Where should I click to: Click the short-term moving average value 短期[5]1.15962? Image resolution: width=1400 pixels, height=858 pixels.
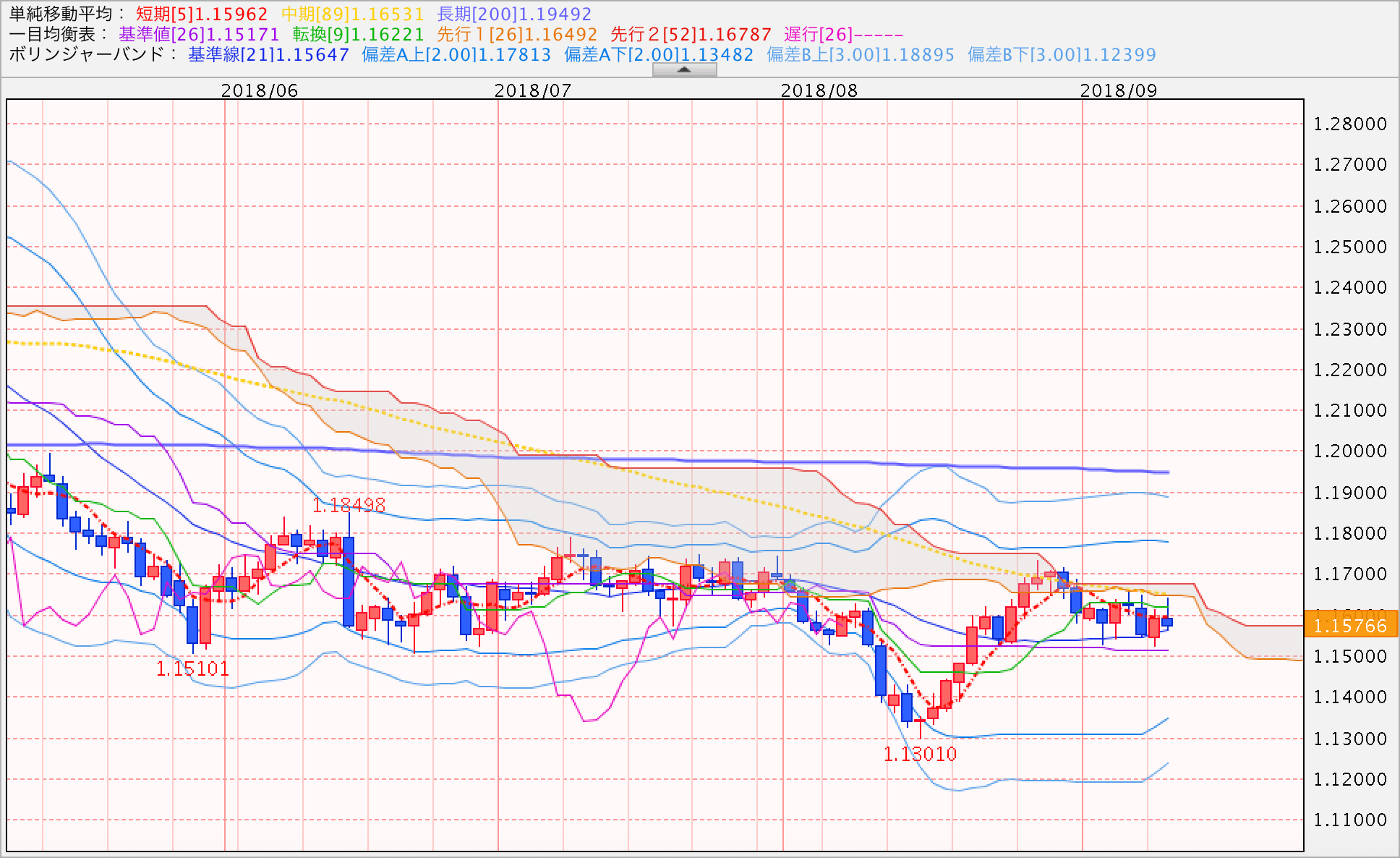[202, 14]
